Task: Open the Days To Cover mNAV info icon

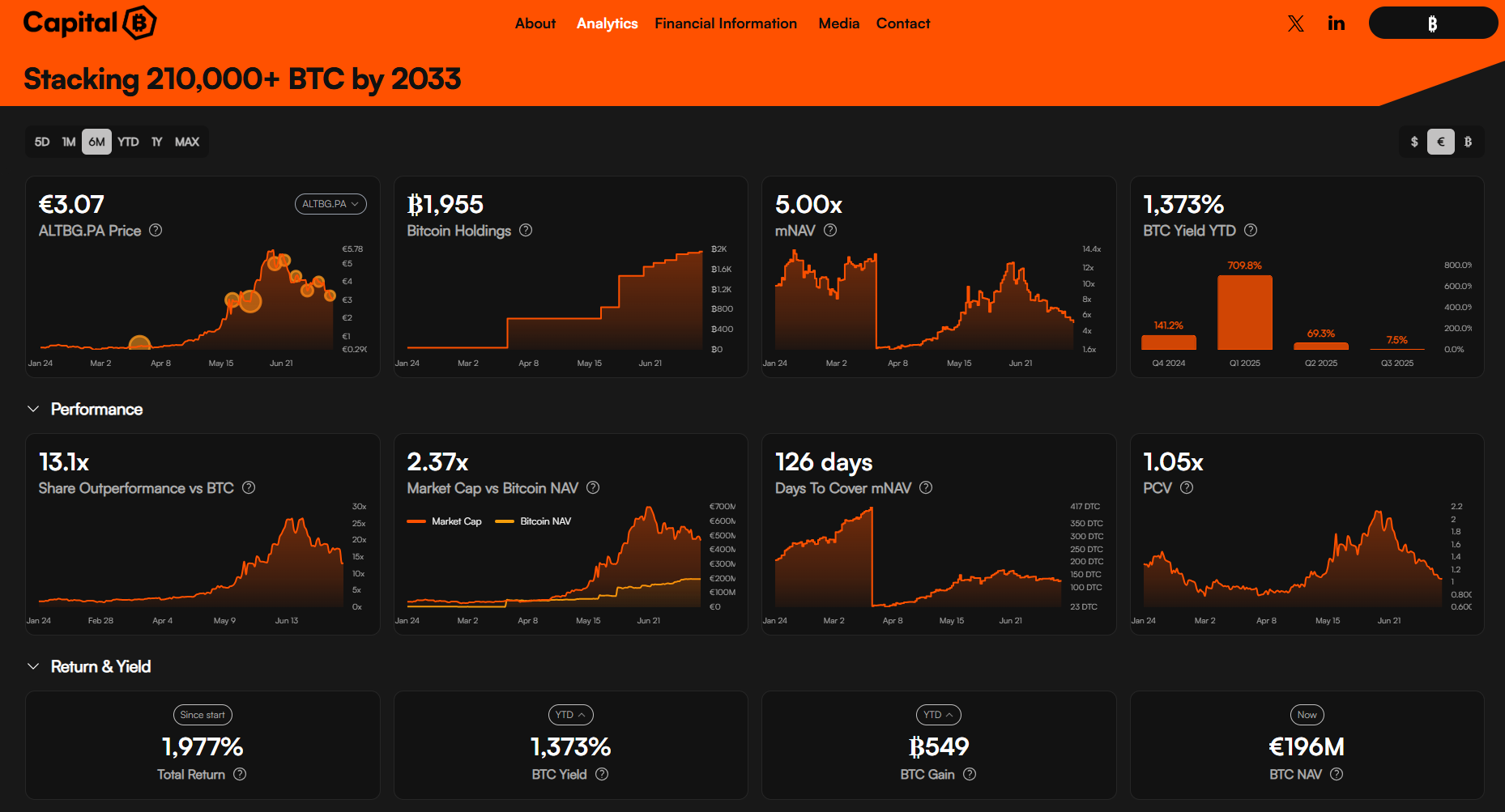Action: pyautogui.click(x=926, y=488)
